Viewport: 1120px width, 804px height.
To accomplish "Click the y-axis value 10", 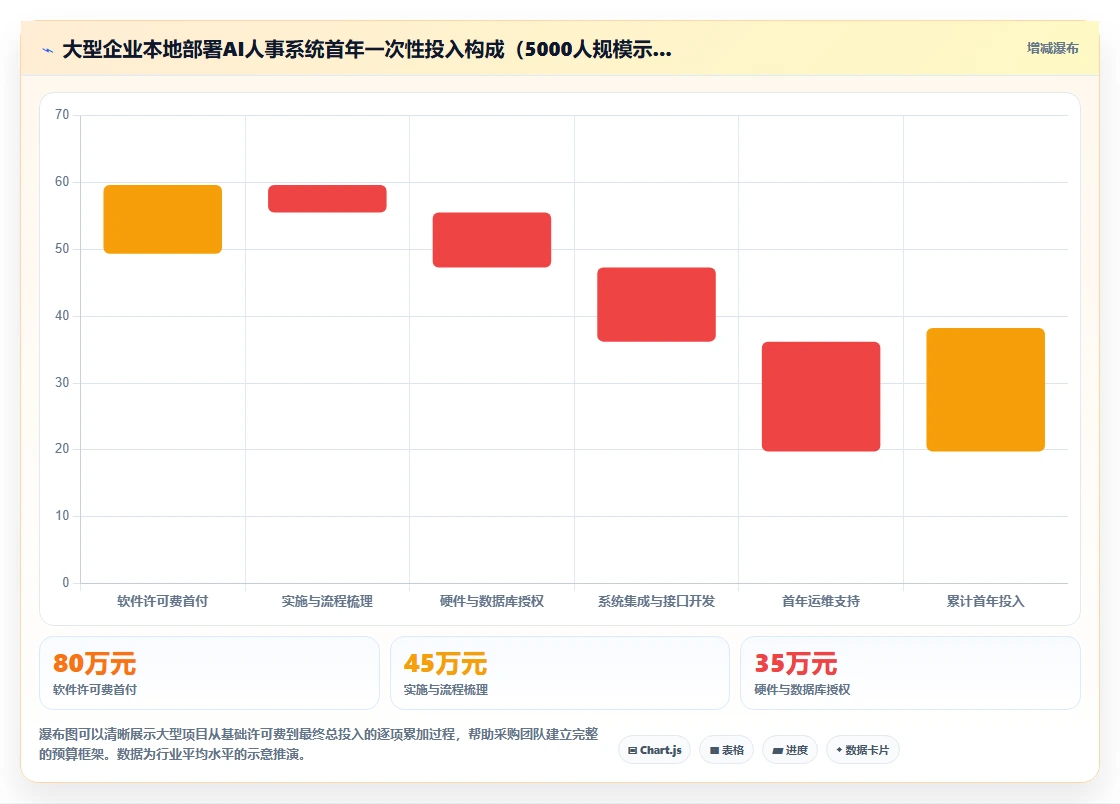I will pyautogui.click(x=62, y=516).
